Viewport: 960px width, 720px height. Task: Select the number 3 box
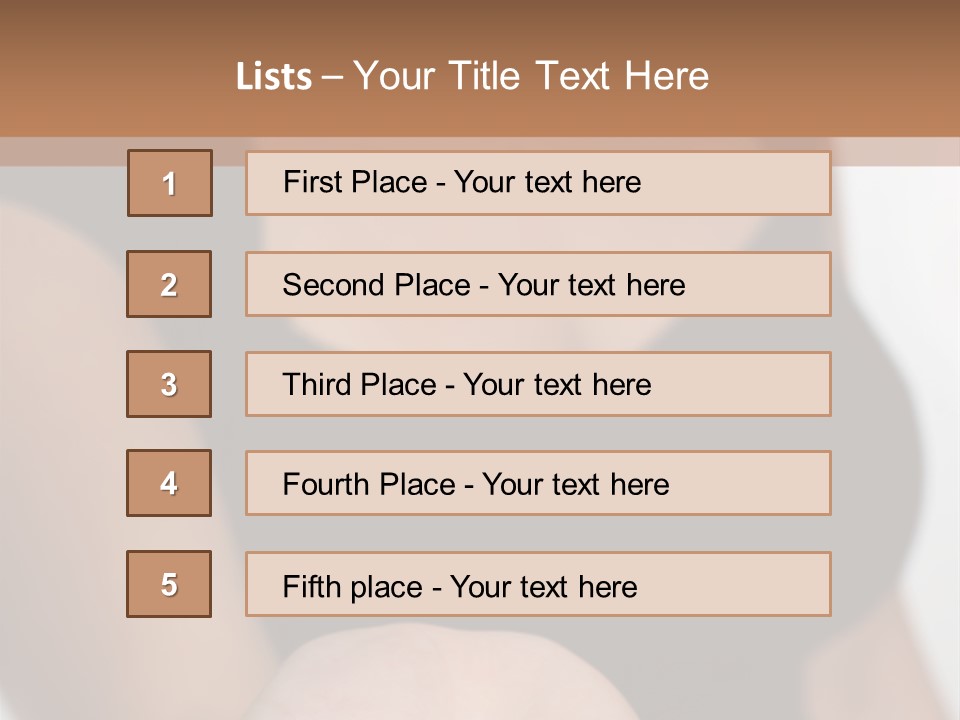coord(169,384)
